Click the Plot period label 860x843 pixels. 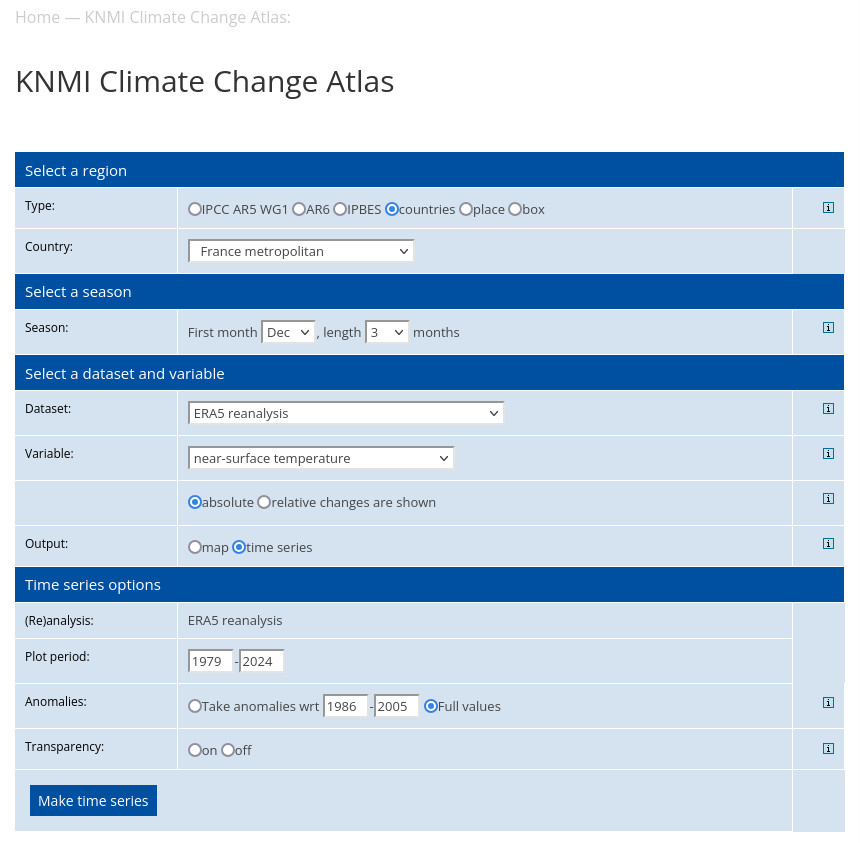(57, 657)
